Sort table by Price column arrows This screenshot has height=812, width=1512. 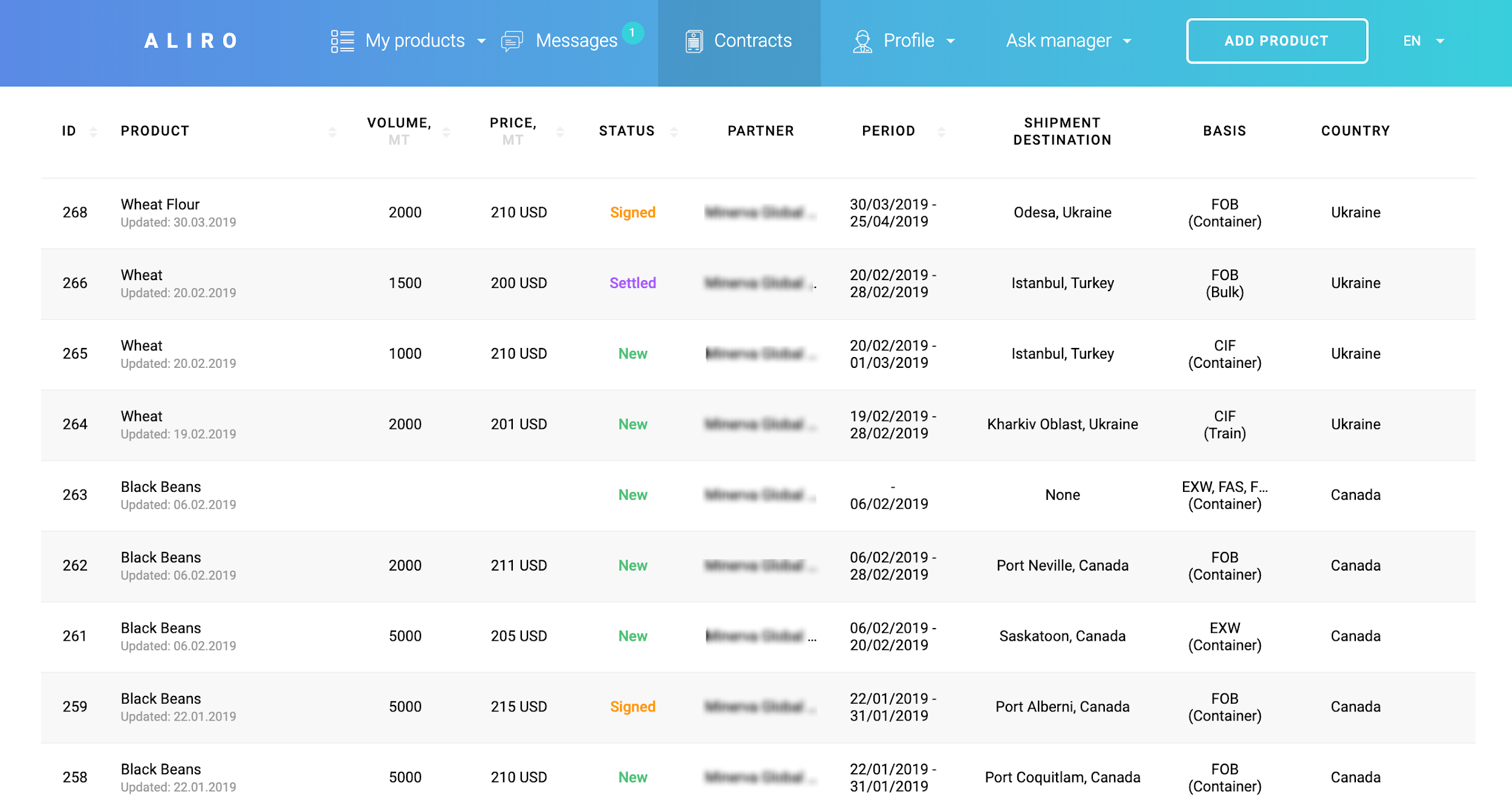point(560,131)
